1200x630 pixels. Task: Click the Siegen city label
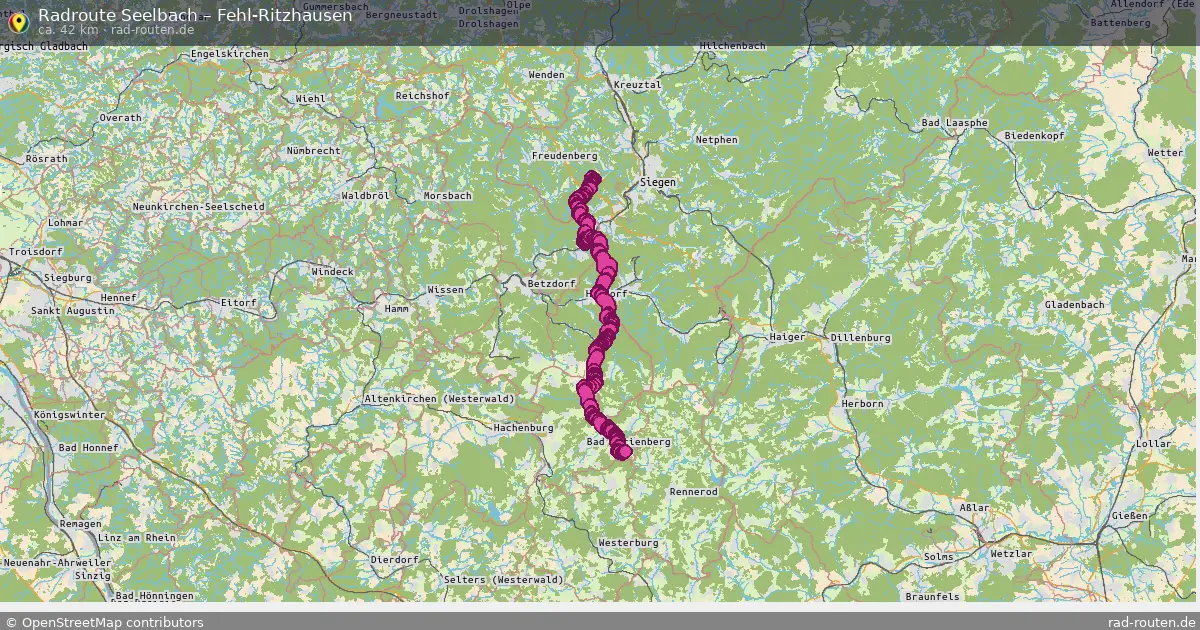(x=658, y=183)
